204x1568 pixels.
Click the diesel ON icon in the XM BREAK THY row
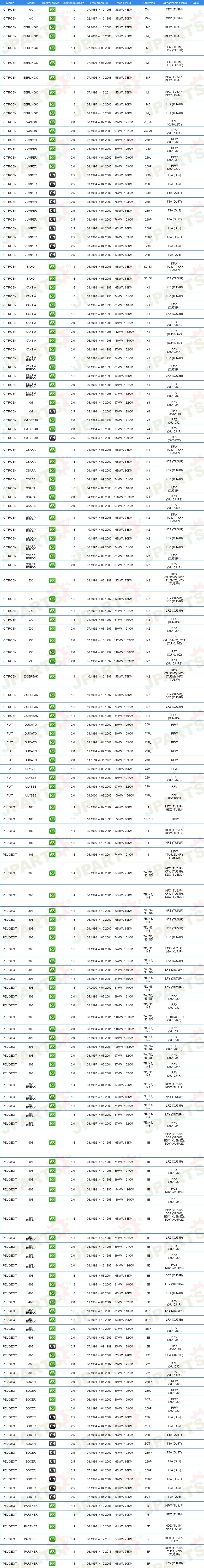(52, 438)
